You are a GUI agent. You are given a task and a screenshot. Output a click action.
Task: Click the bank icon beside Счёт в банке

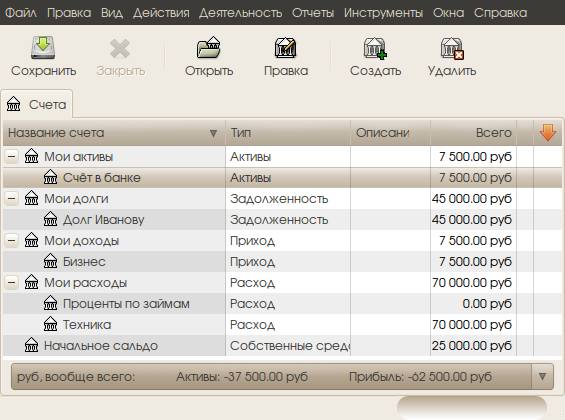(x=50, y=177)
